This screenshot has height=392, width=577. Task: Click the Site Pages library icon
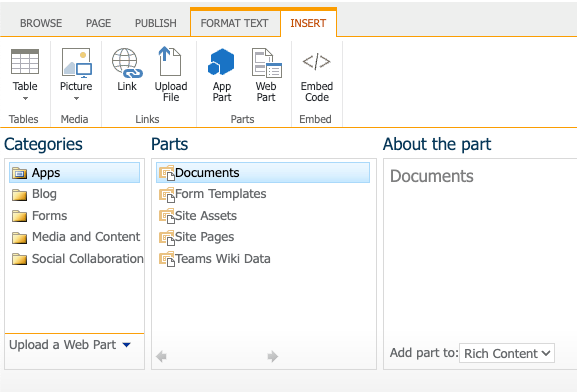click(167, 238)
